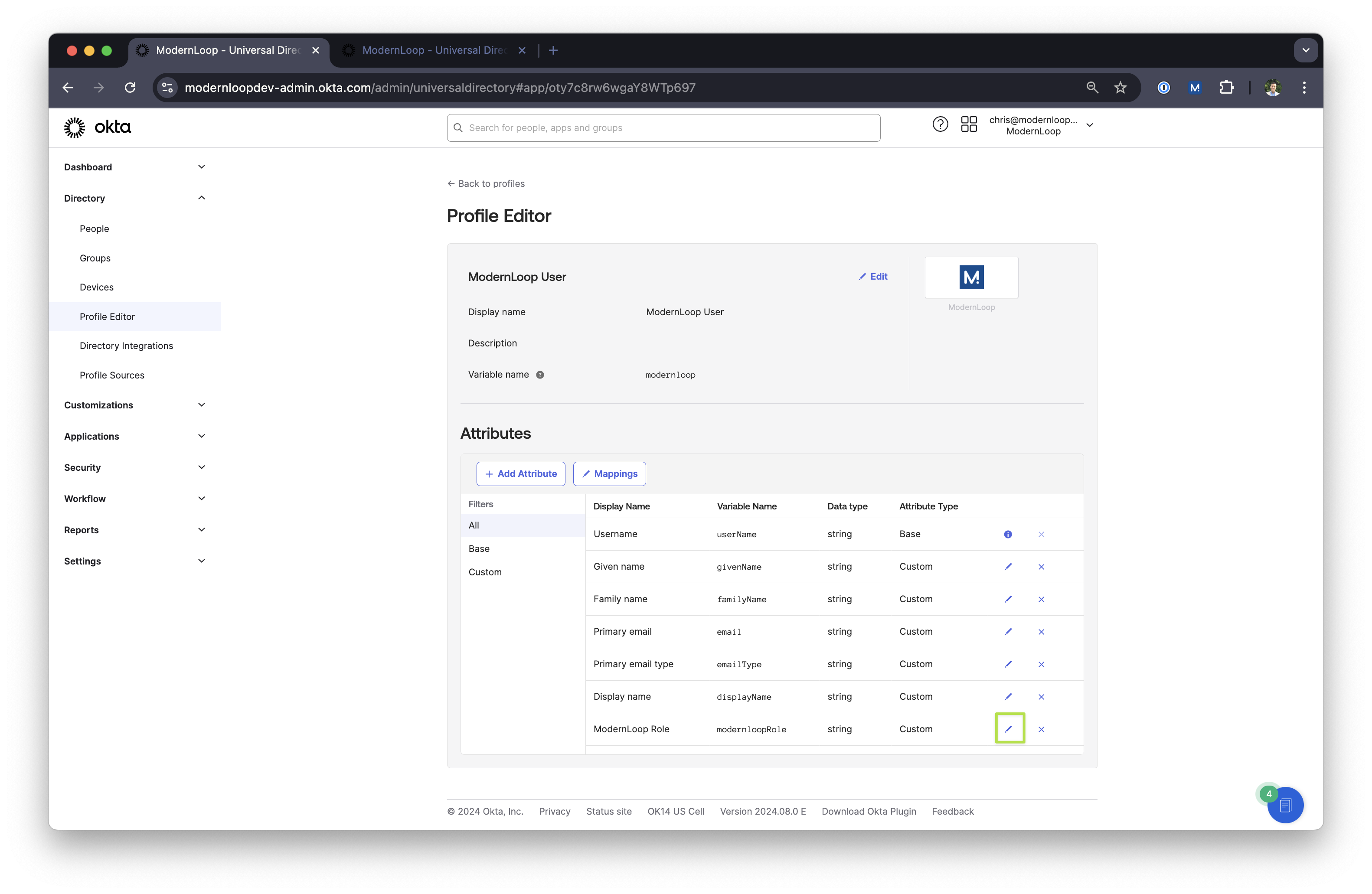Close the first ModernLoop browser tab
The width and height of the screenshot is (1372, 894).
pyautogui.click(x=315, y=50)
